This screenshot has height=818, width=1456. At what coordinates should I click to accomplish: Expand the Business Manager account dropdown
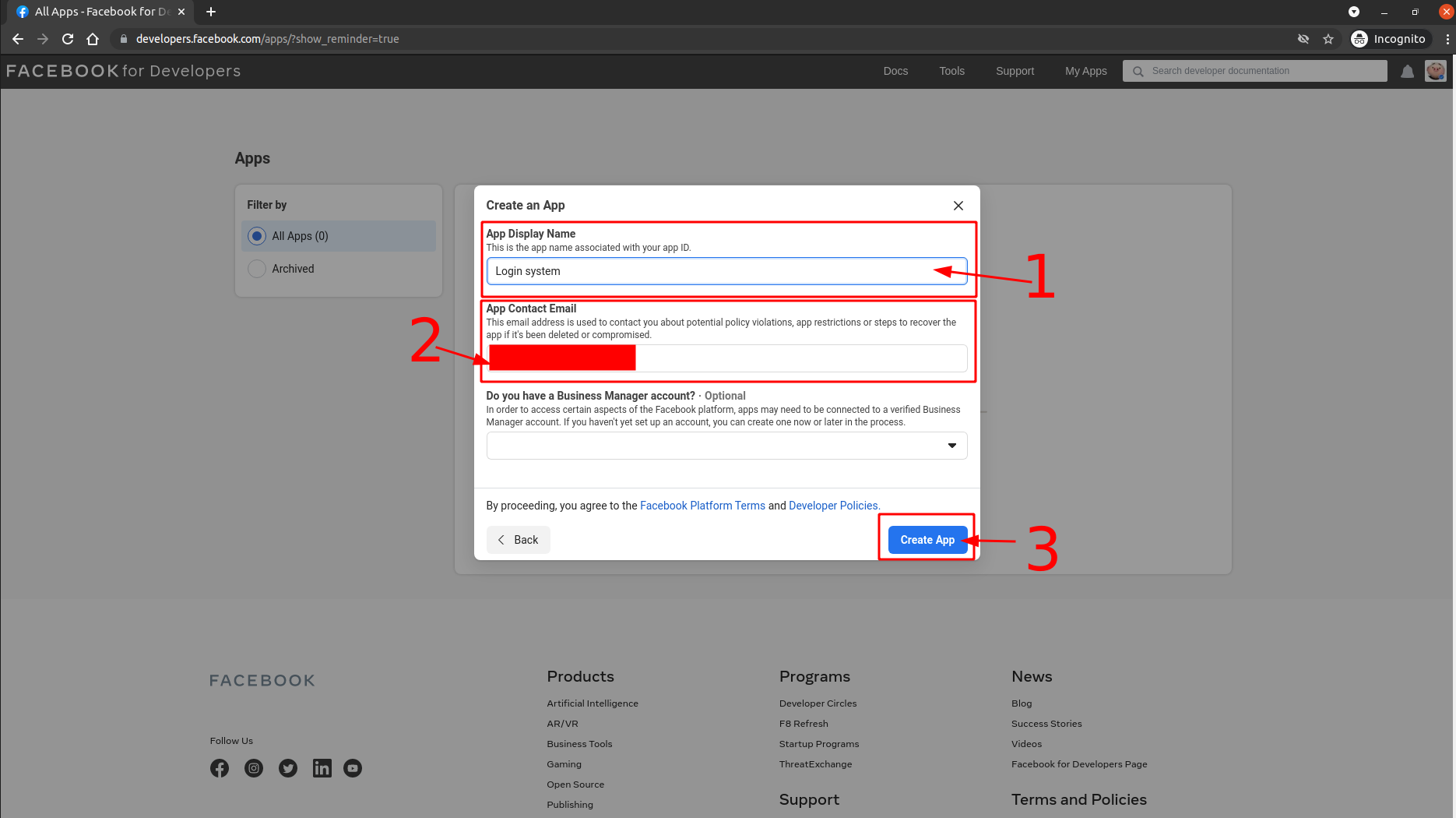(726, 446)
